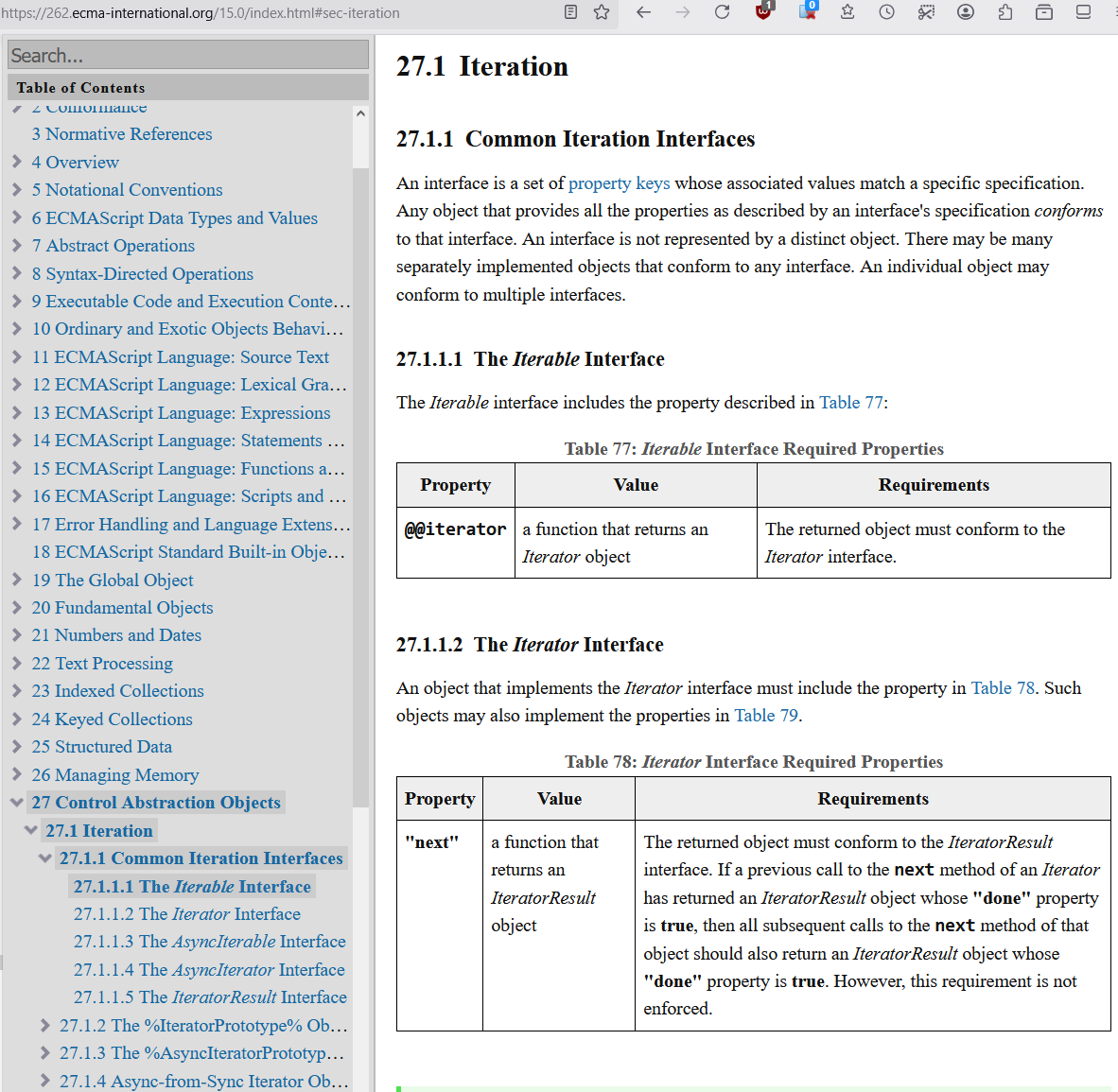1118x1092 pixels.
Task: Collapse 27 Control Abstraction Objects chevron
Action: tap(17, 803)
